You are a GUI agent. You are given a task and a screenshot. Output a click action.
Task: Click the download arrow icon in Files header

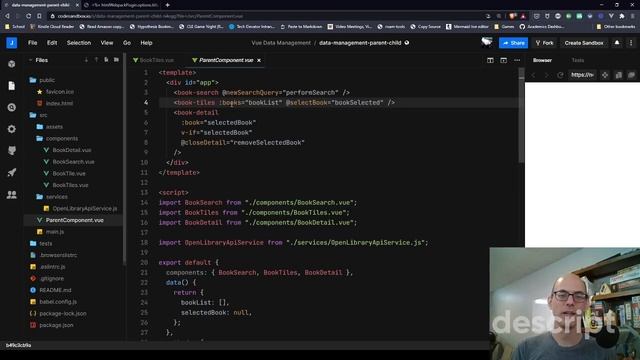tap(86, 60)
